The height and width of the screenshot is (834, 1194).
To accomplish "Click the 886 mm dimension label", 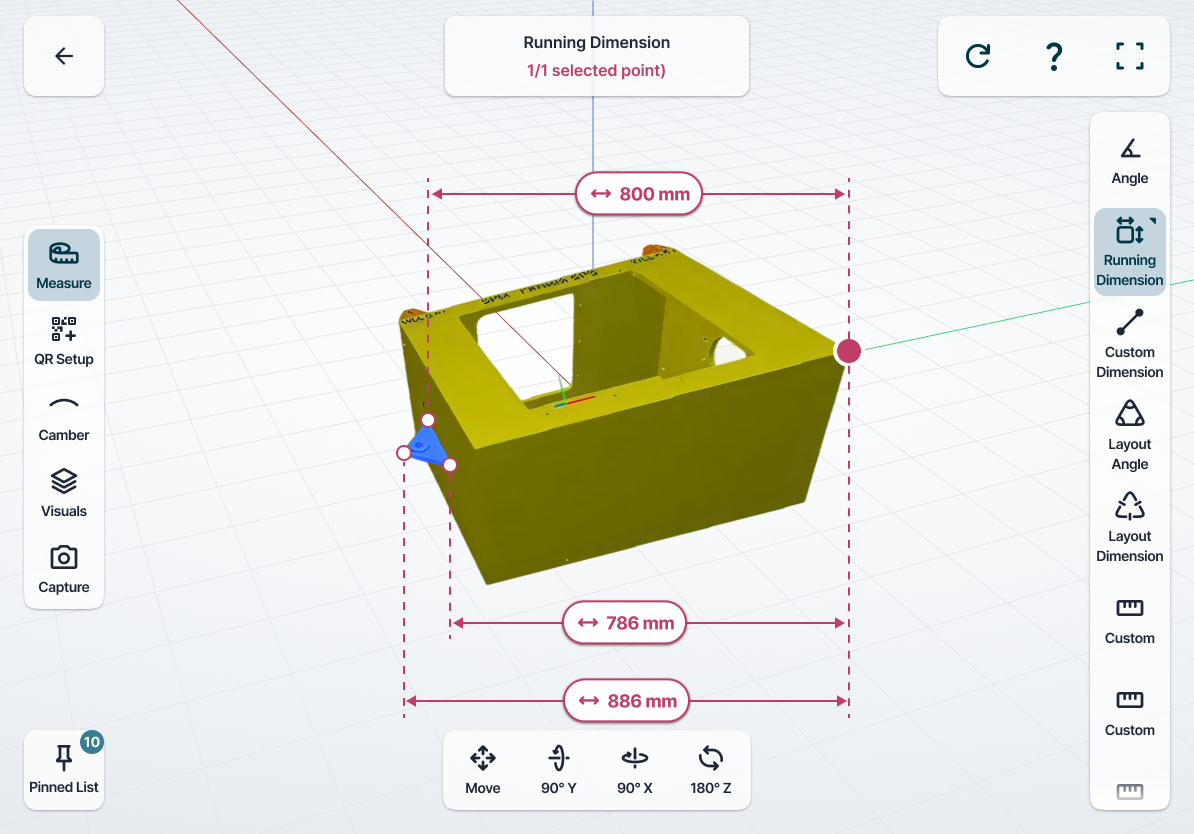I will coord(626,701).
